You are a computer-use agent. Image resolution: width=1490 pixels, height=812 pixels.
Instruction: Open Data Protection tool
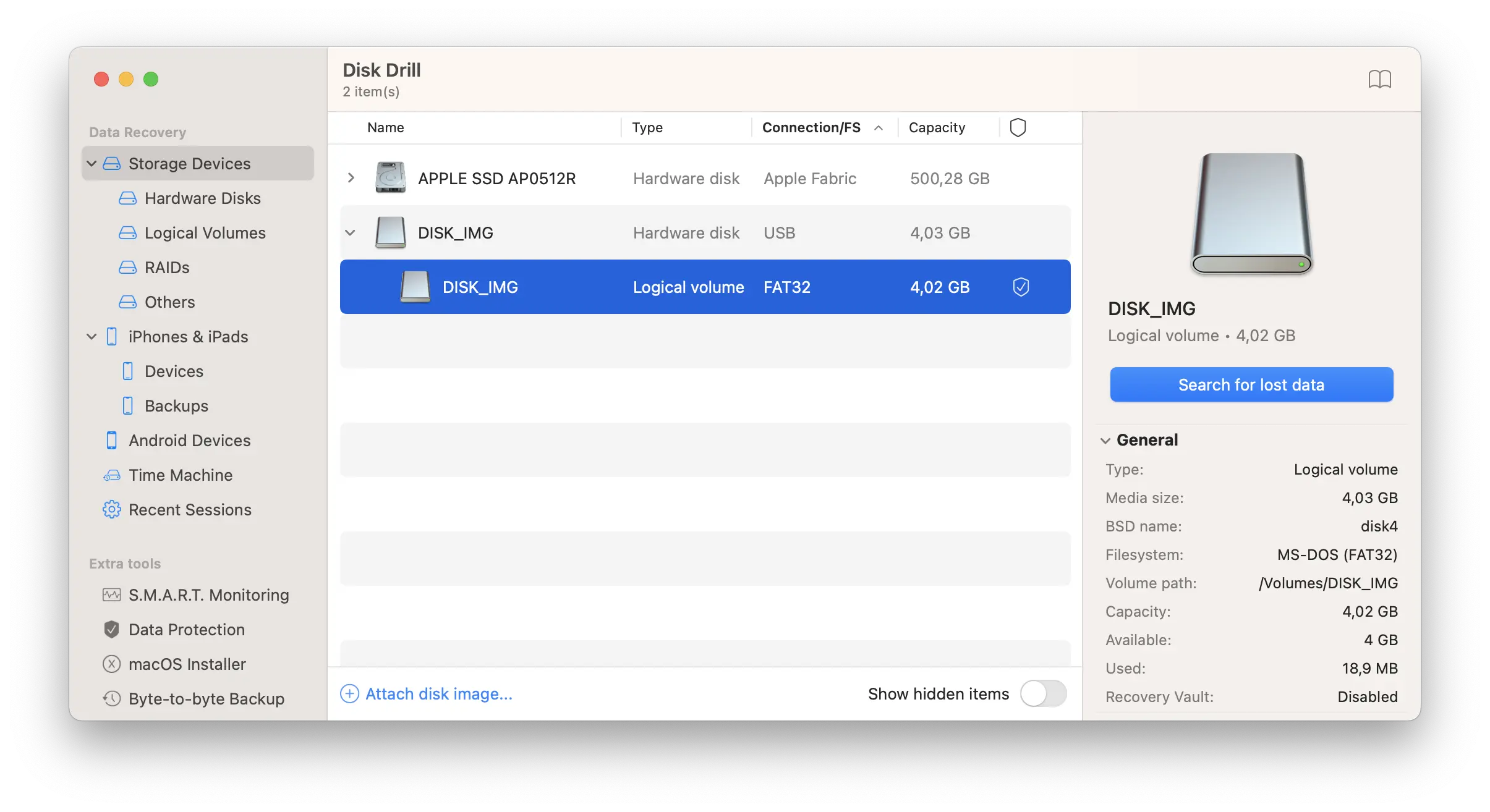tap(187, 629)
